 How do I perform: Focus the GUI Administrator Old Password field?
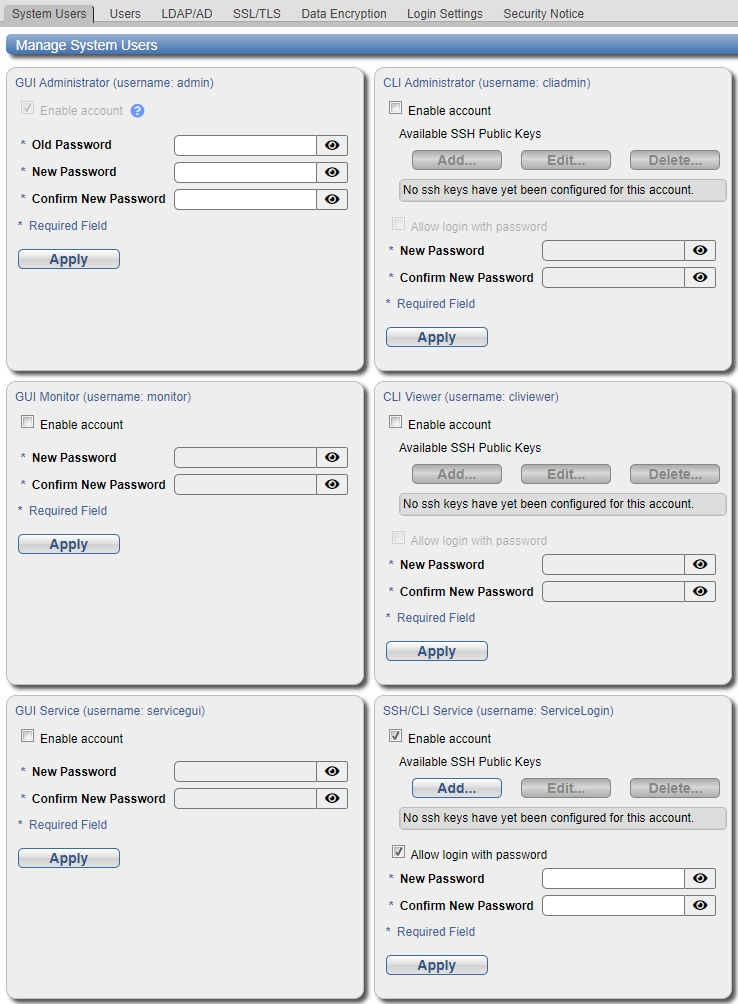(x=245, y=145)
